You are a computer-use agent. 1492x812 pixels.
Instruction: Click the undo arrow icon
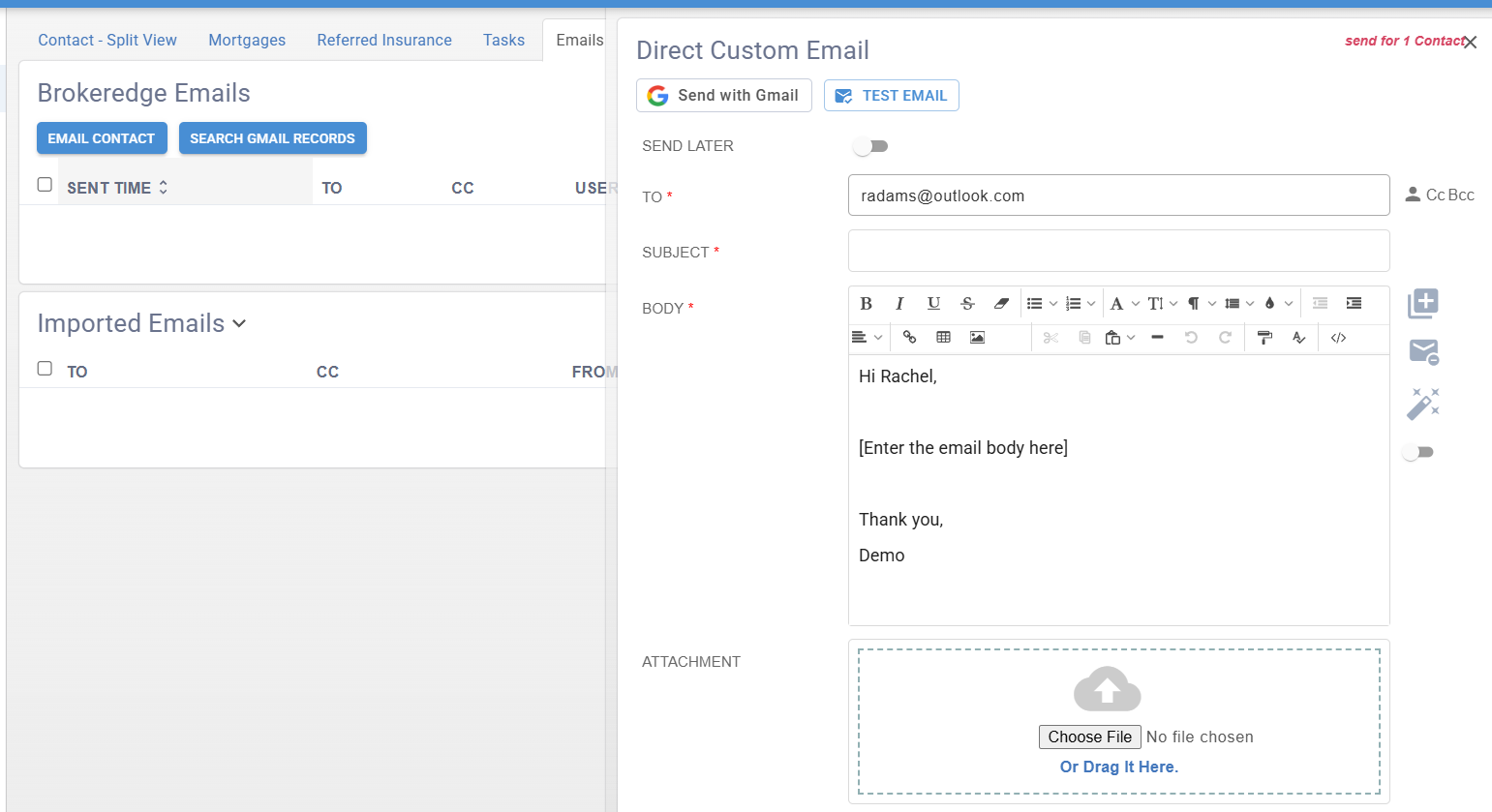point(1191,337)
